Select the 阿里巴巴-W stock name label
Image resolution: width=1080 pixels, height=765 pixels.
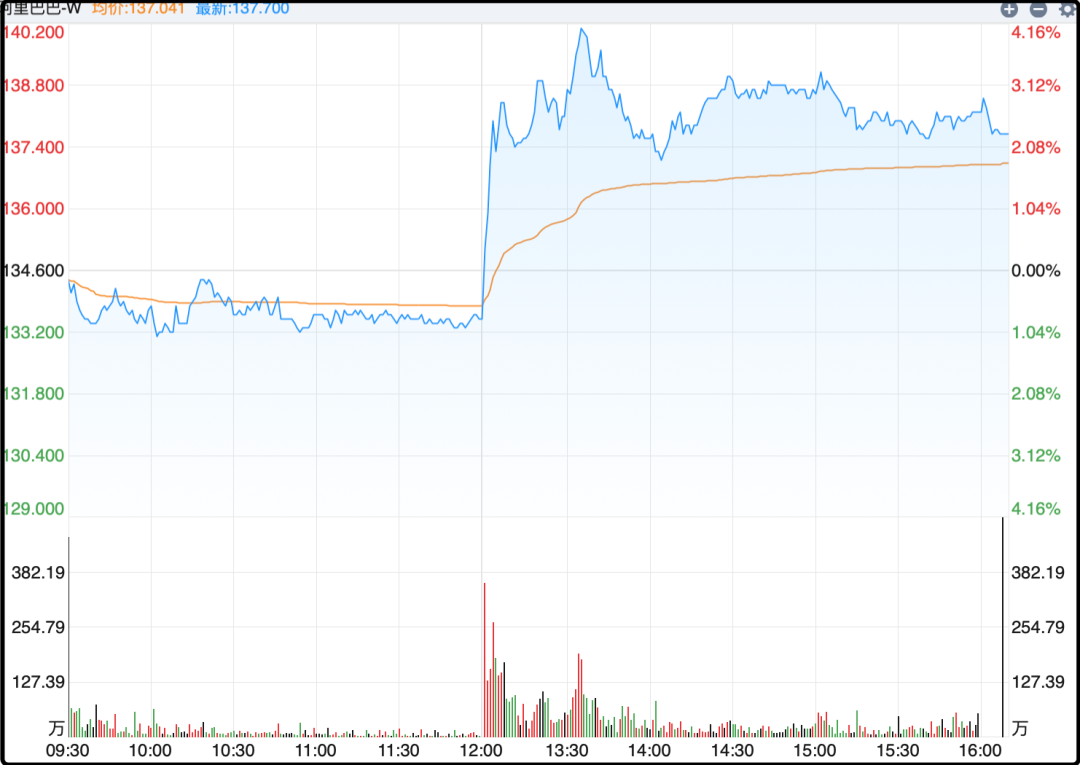pos(41,9)
